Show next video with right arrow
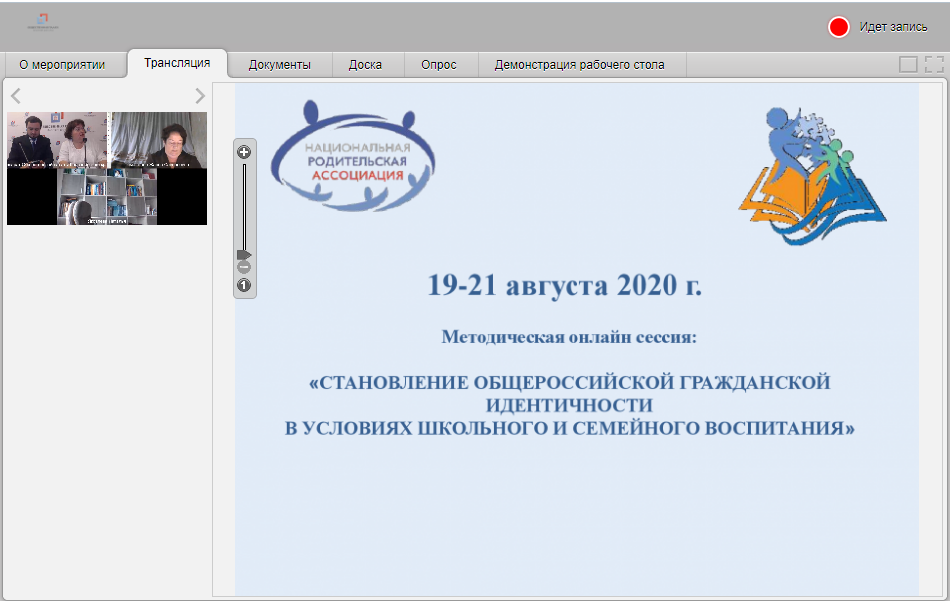 [200, 96]
